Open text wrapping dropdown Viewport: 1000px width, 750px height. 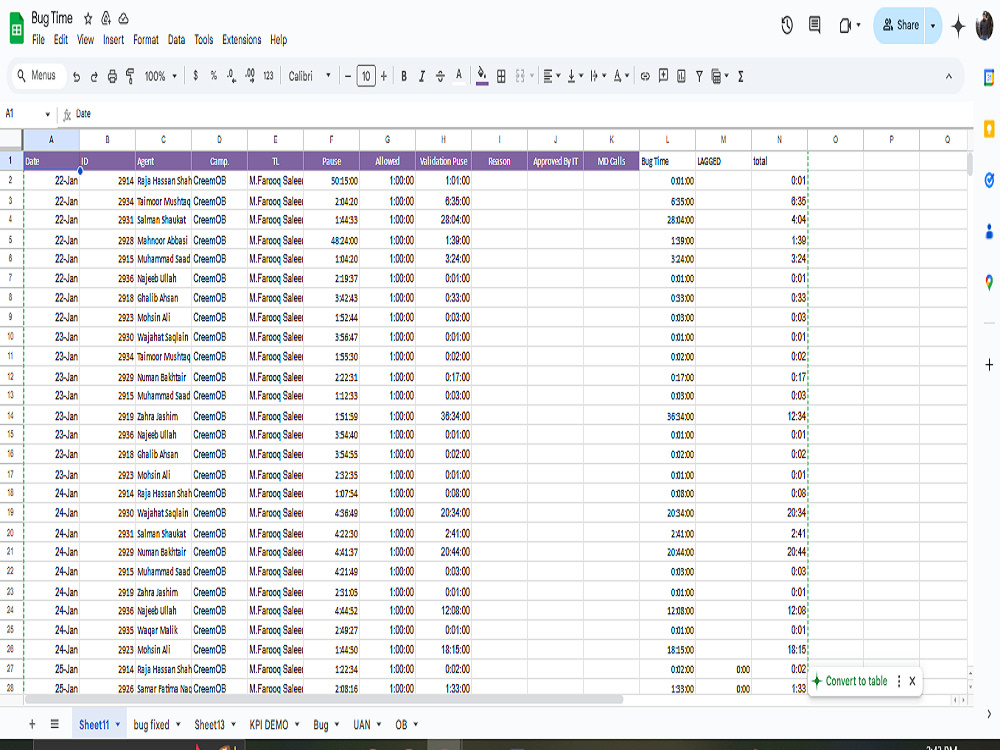pyautogui.click(x=598, y=77)
